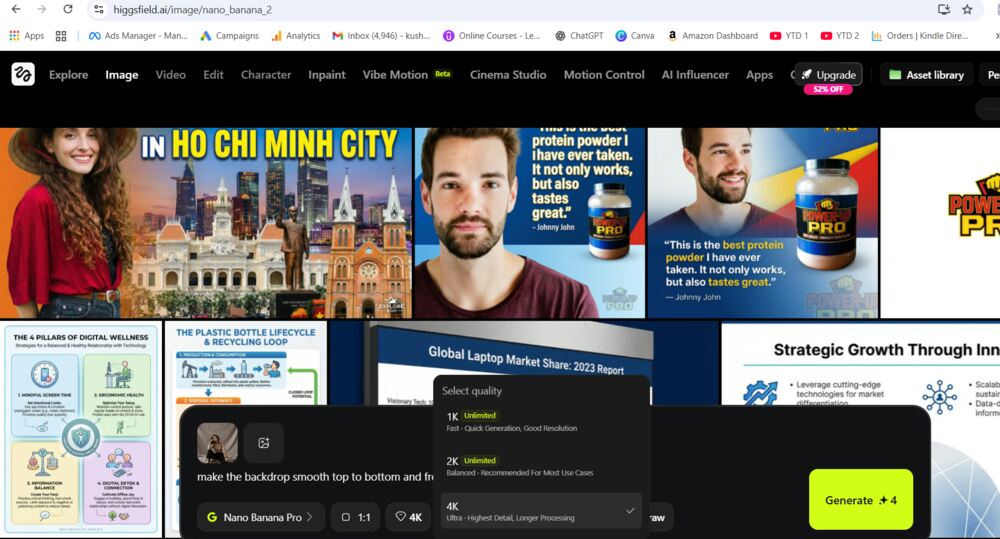Open the 1:1 aspect ratio dropdown

click(355, 517)
